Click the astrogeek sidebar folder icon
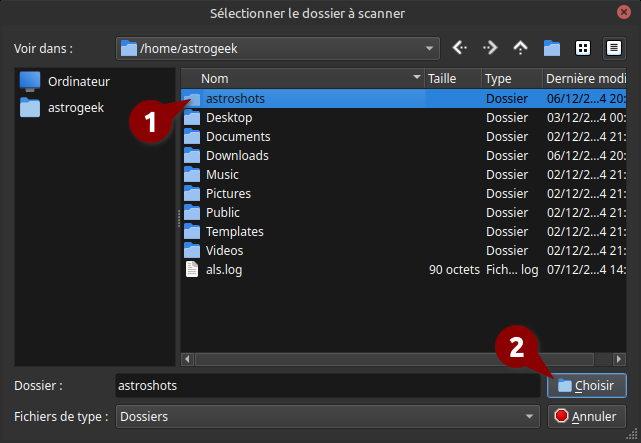 tap(30, 107)
